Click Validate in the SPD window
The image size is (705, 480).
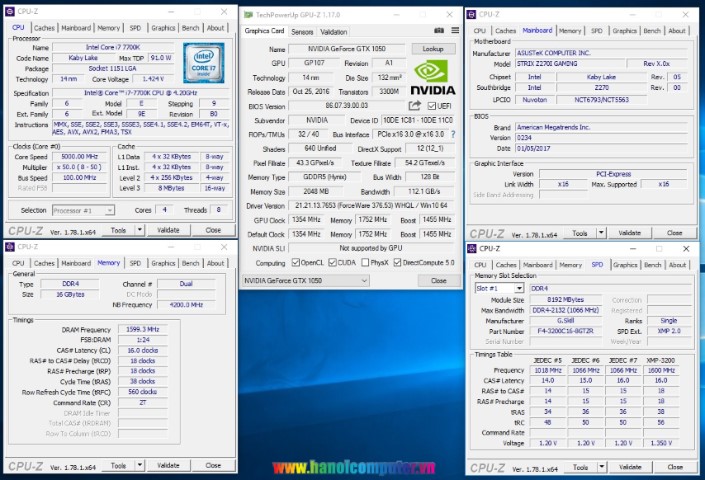[x=630, y=467]
